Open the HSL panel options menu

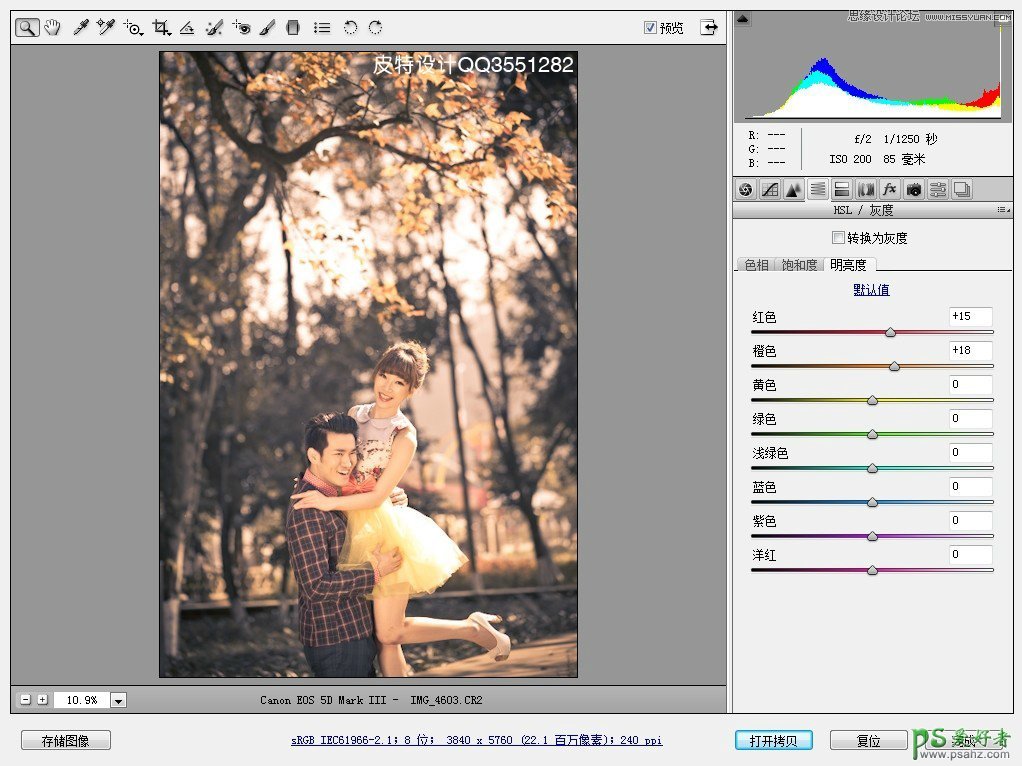(1003, 210)
